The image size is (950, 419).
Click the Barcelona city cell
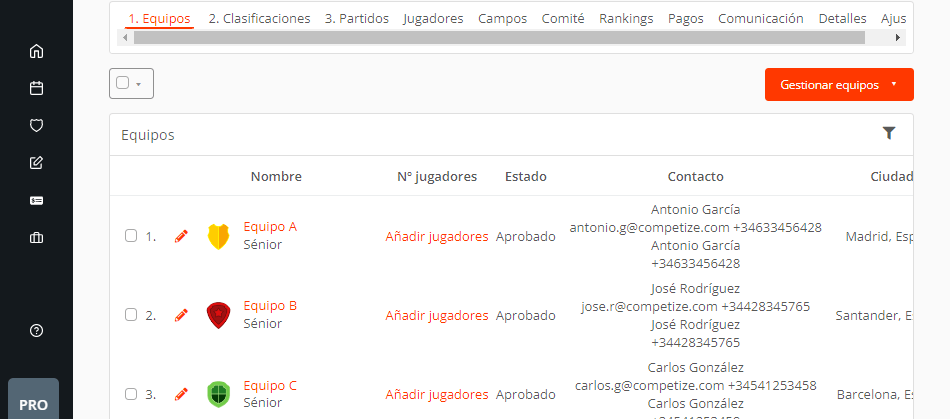coord(875,395)
